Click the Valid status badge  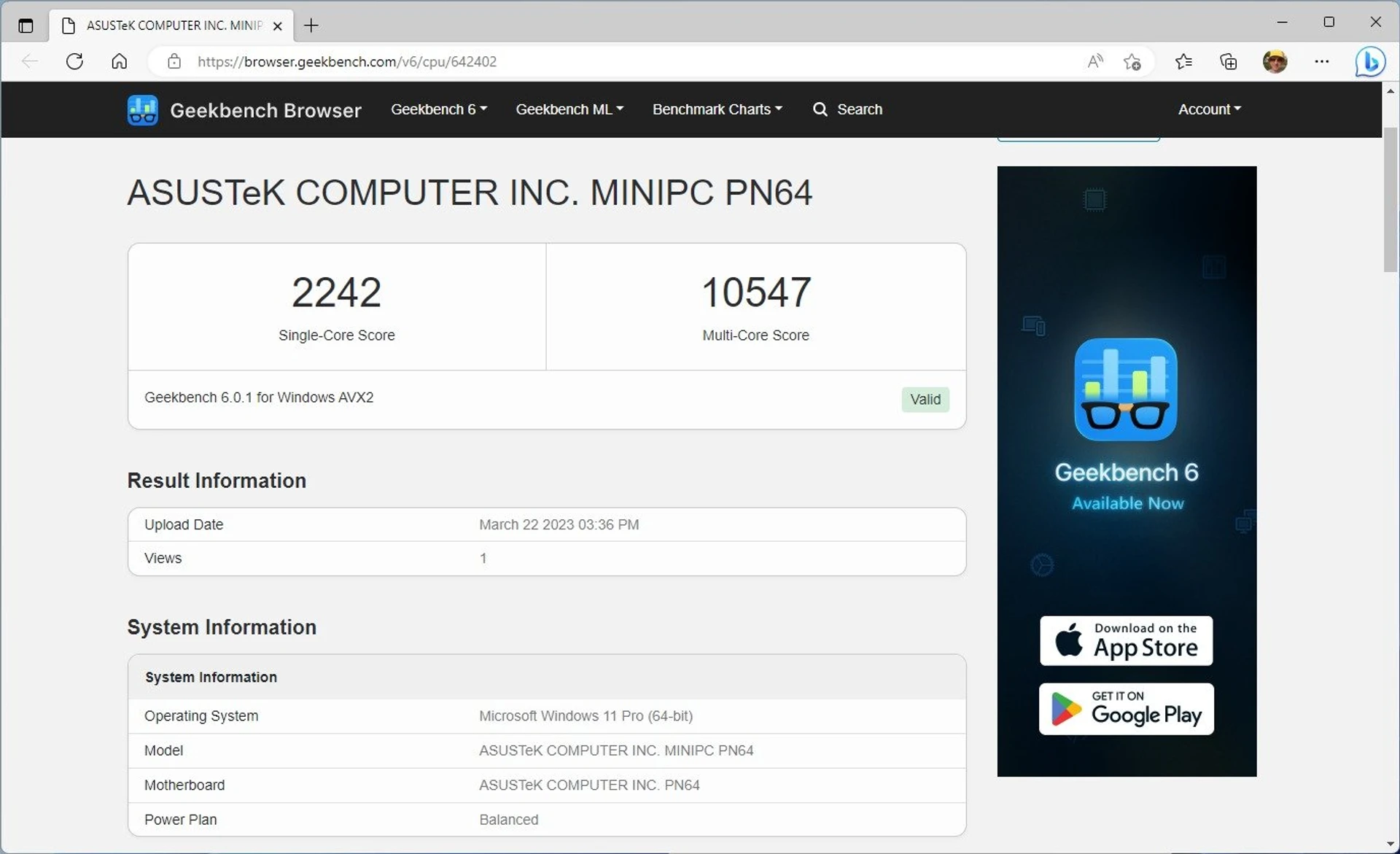[925, 400]
